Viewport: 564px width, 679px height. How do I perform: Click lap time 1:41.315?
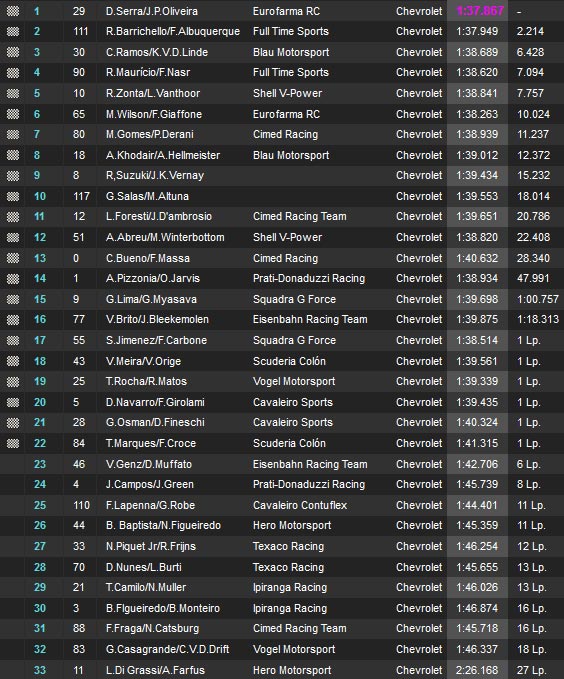pos(477,443)
